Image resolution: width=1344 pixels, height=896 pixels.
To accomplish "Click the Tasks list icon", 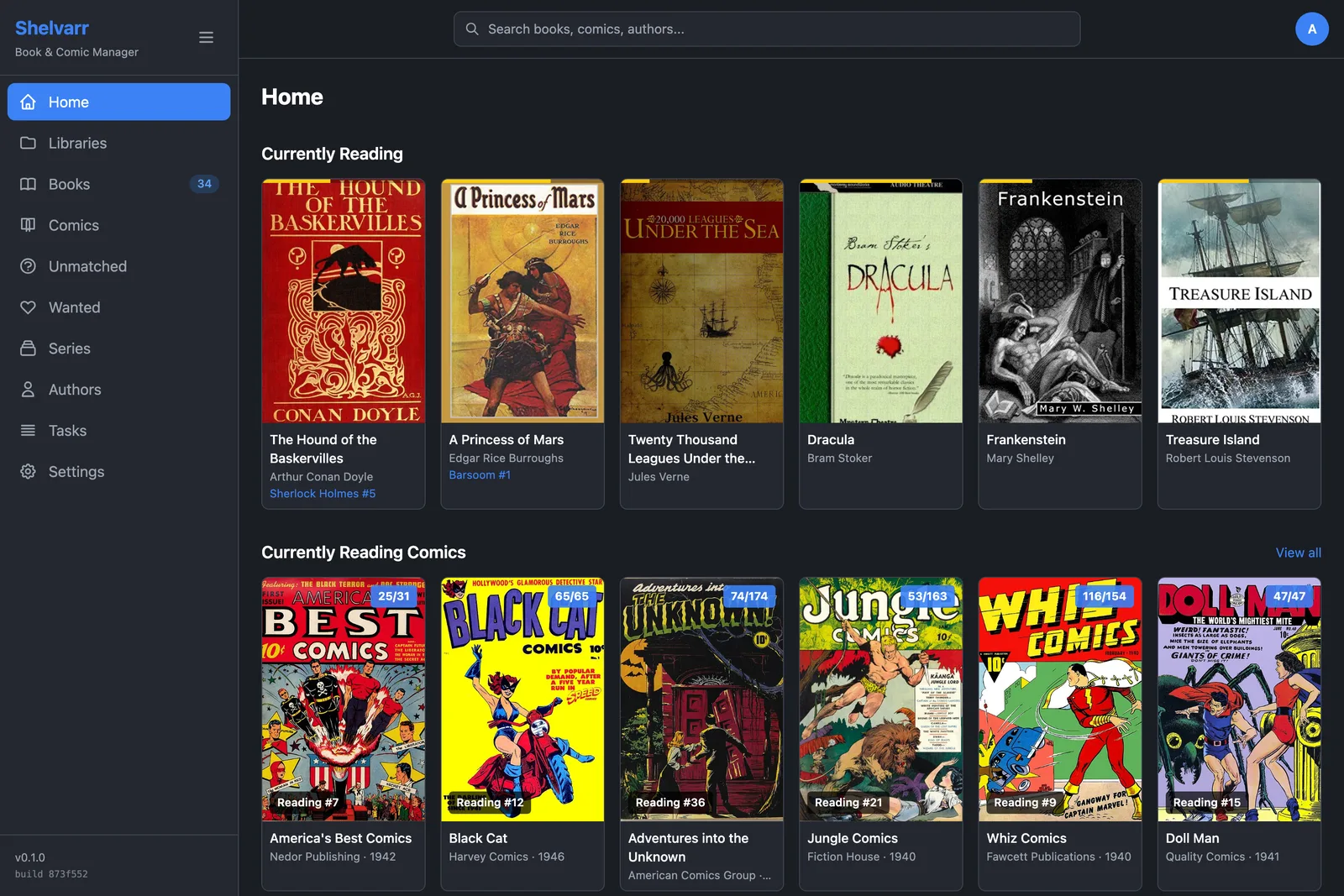I will 28,431.
